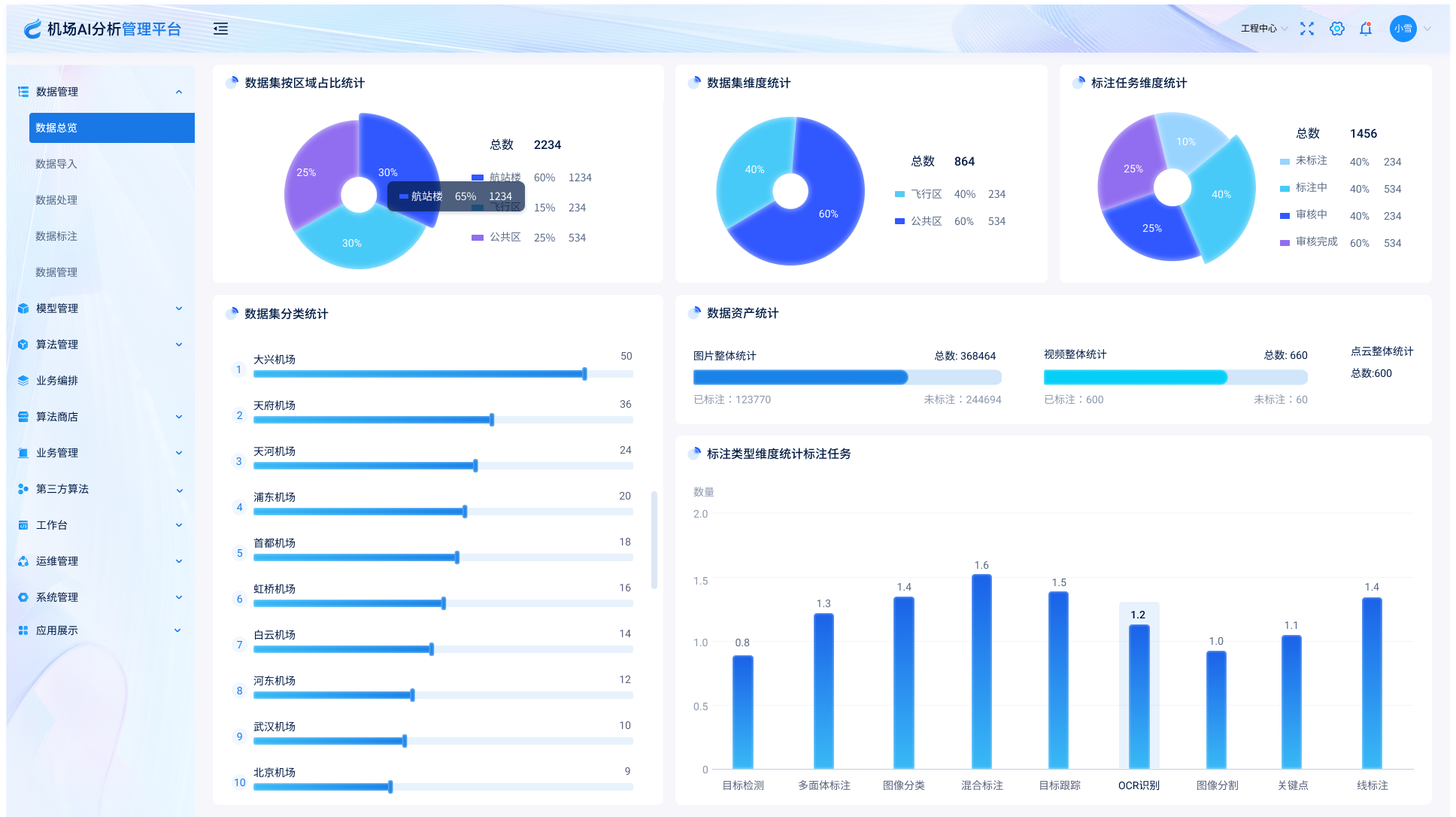This screenshot has width=1456, height=817.
Task: Click the 机场AI分析管理平台 logo icon
Action: pos(32,29)
